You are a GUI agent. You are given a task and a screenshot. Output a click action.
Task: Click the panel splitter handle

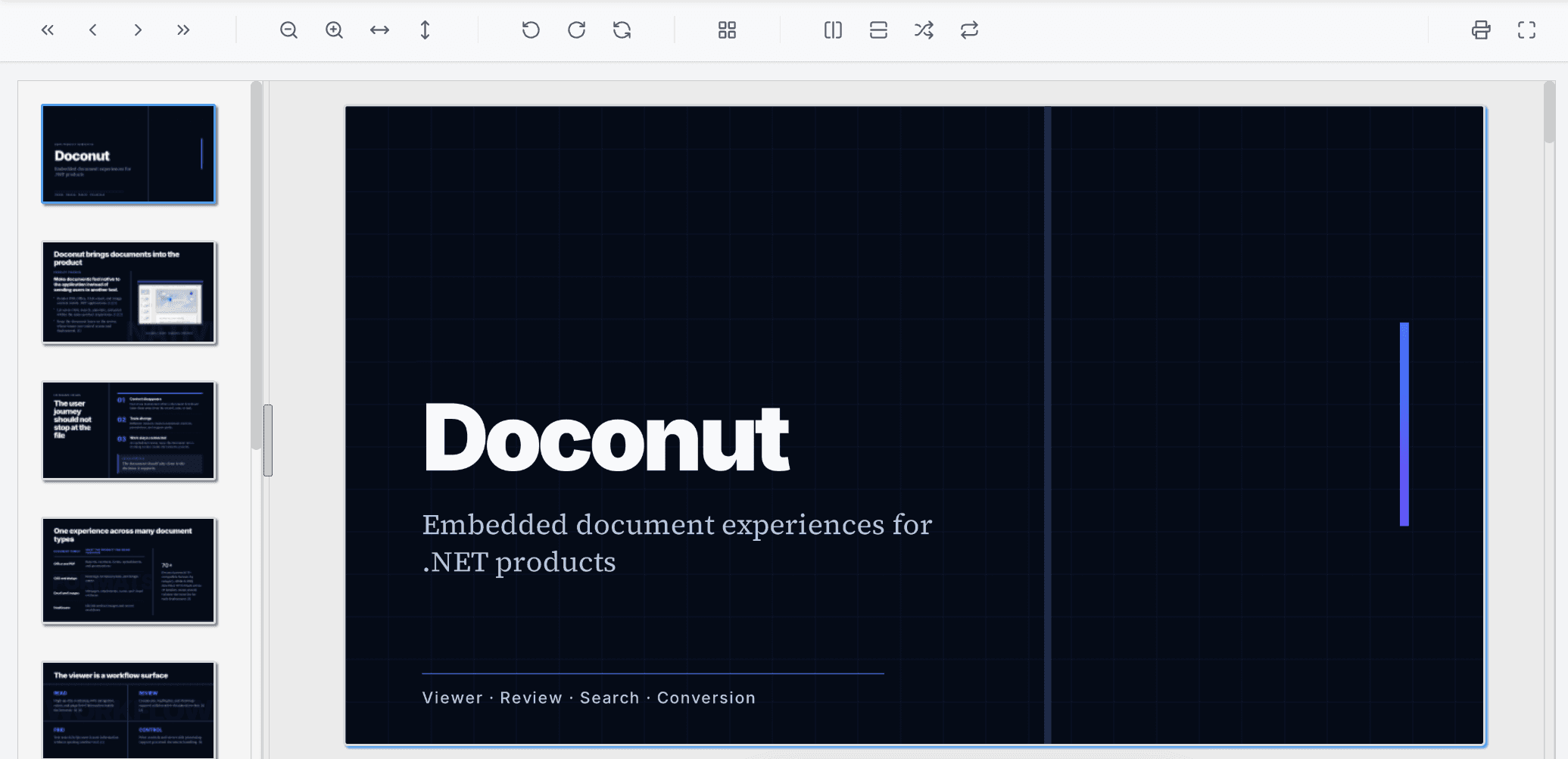(268, 440)
